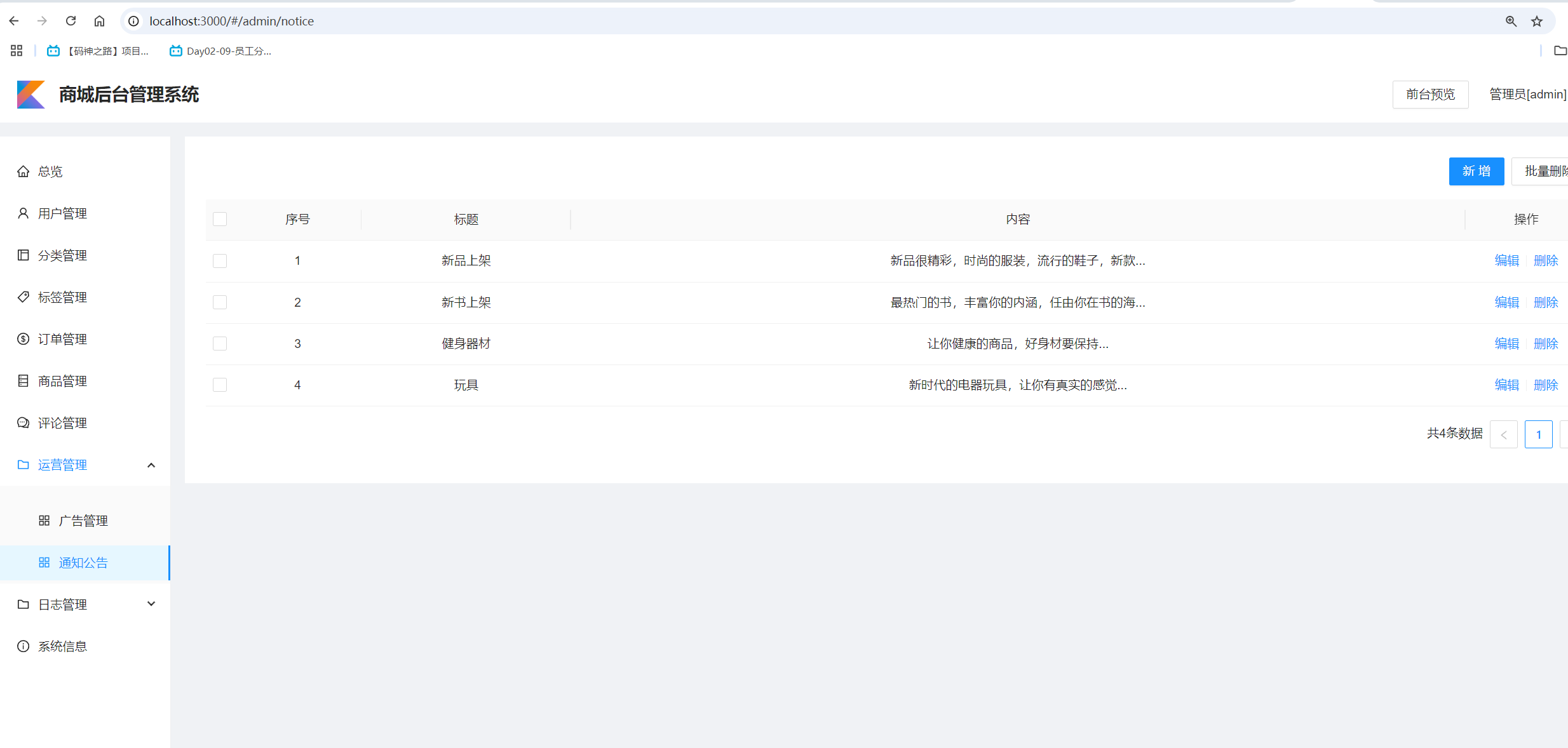Open 评论管理 comment management
Screen dimensions: 1568x748
click(x=62, y=422)
